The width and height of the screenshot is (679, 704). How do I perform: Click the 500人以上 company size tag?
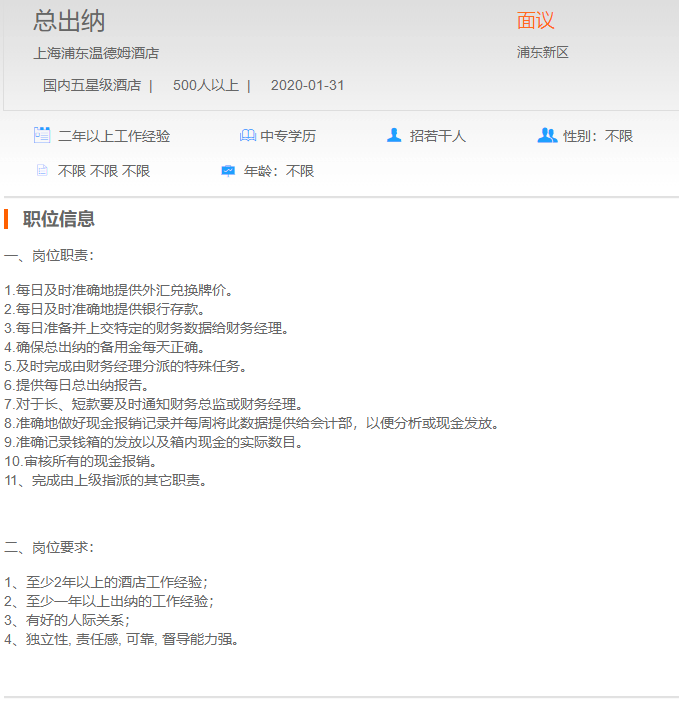(x=205, y=85)
